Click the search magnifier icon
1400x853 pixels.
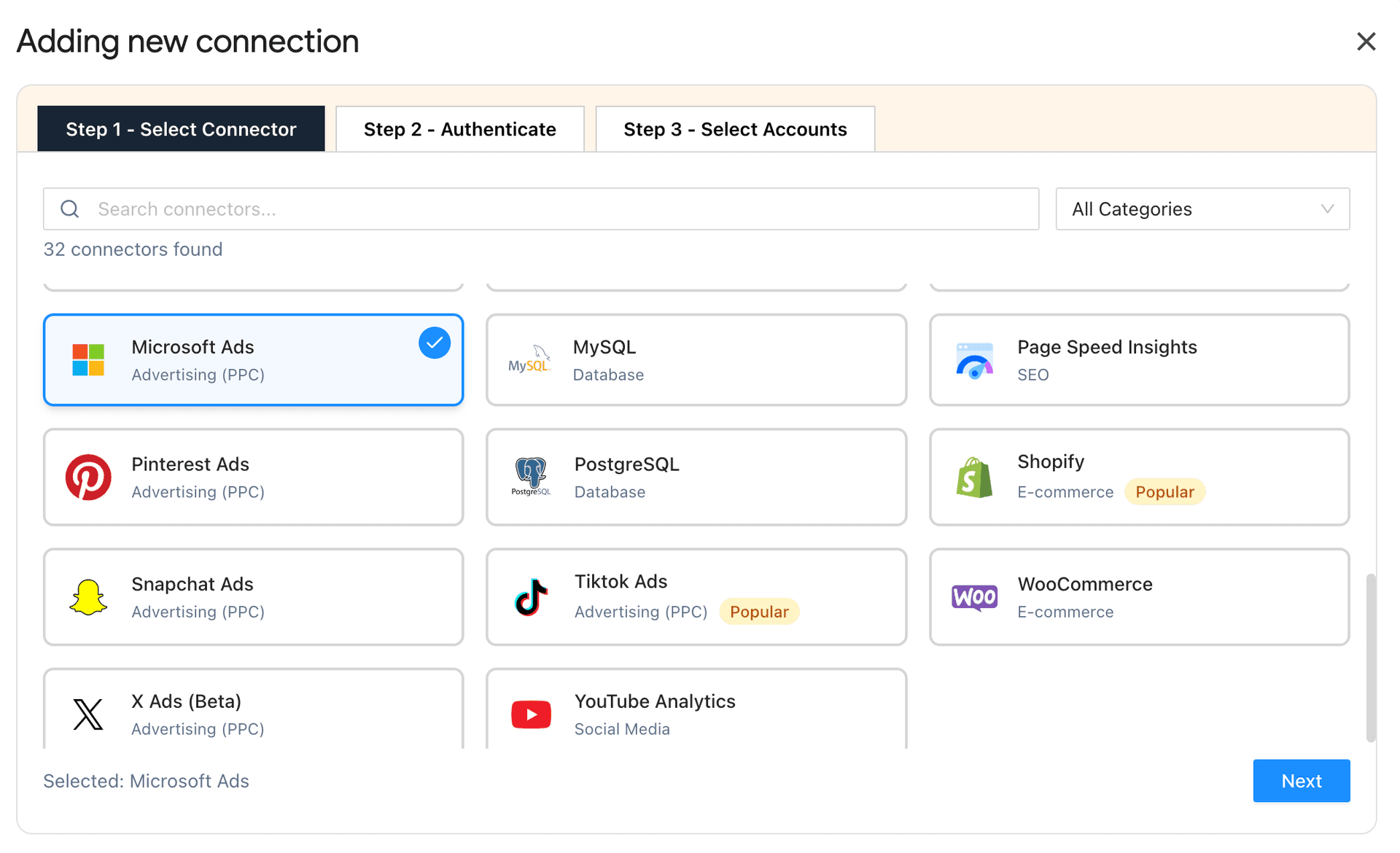click(70, 209)
